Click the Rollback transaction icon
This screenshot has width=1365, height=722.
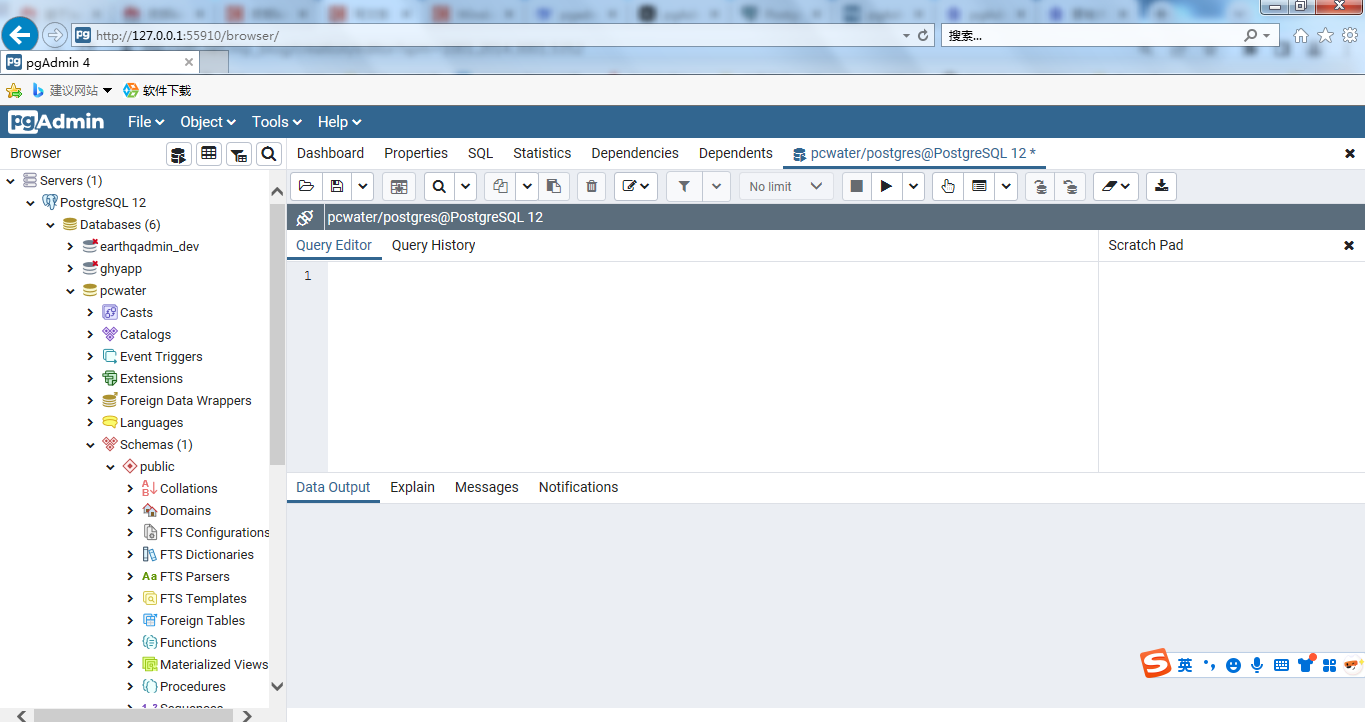click(1070, 186)
